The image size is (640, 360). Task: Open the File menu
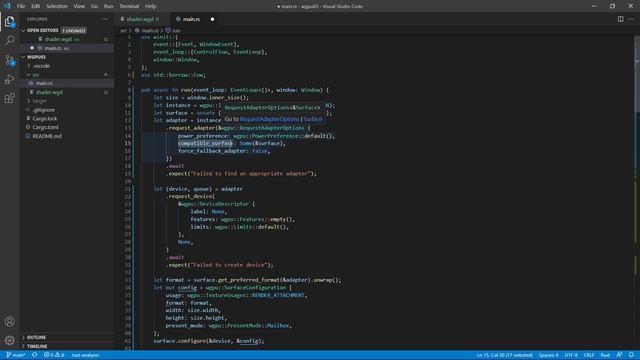coord(21,6)
